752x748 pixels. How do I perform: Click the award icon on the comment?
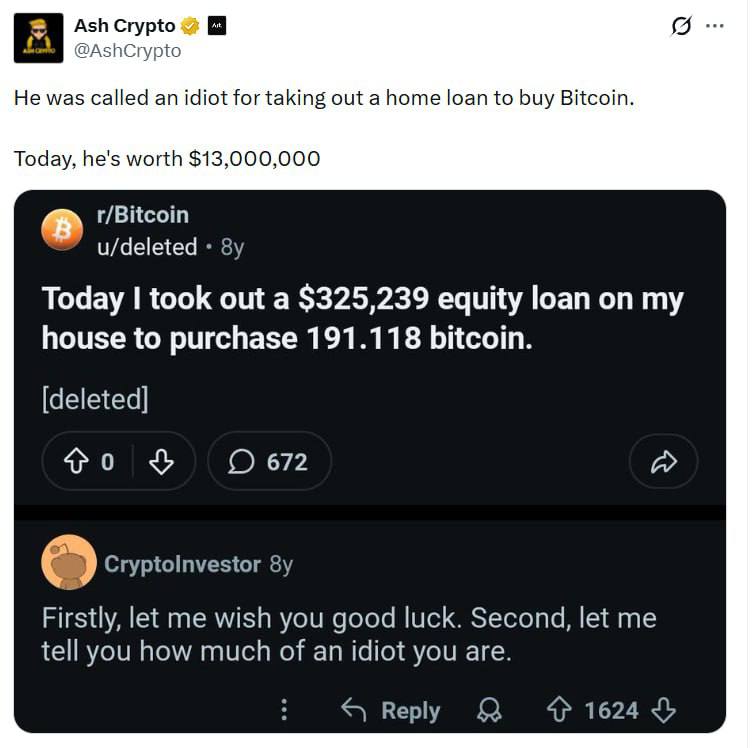point(489,710)
